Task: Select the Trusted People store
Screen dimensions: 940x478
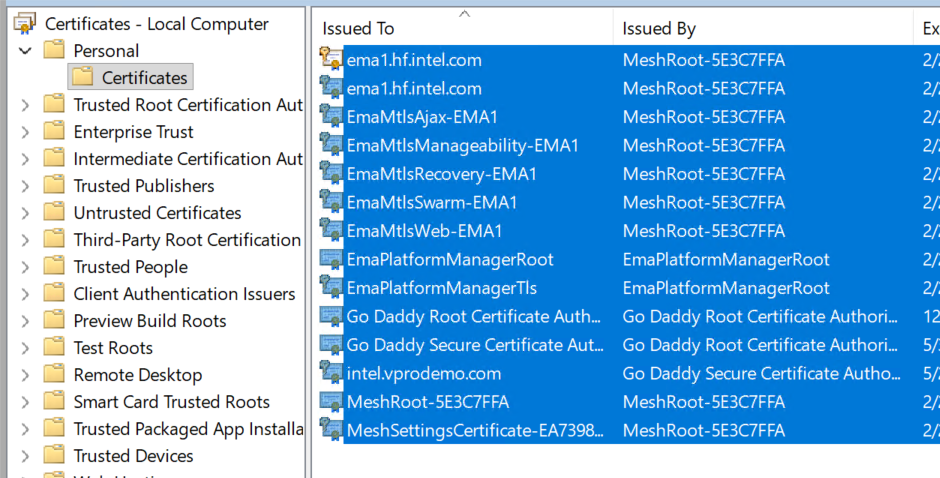Action: tap(130, 267)
